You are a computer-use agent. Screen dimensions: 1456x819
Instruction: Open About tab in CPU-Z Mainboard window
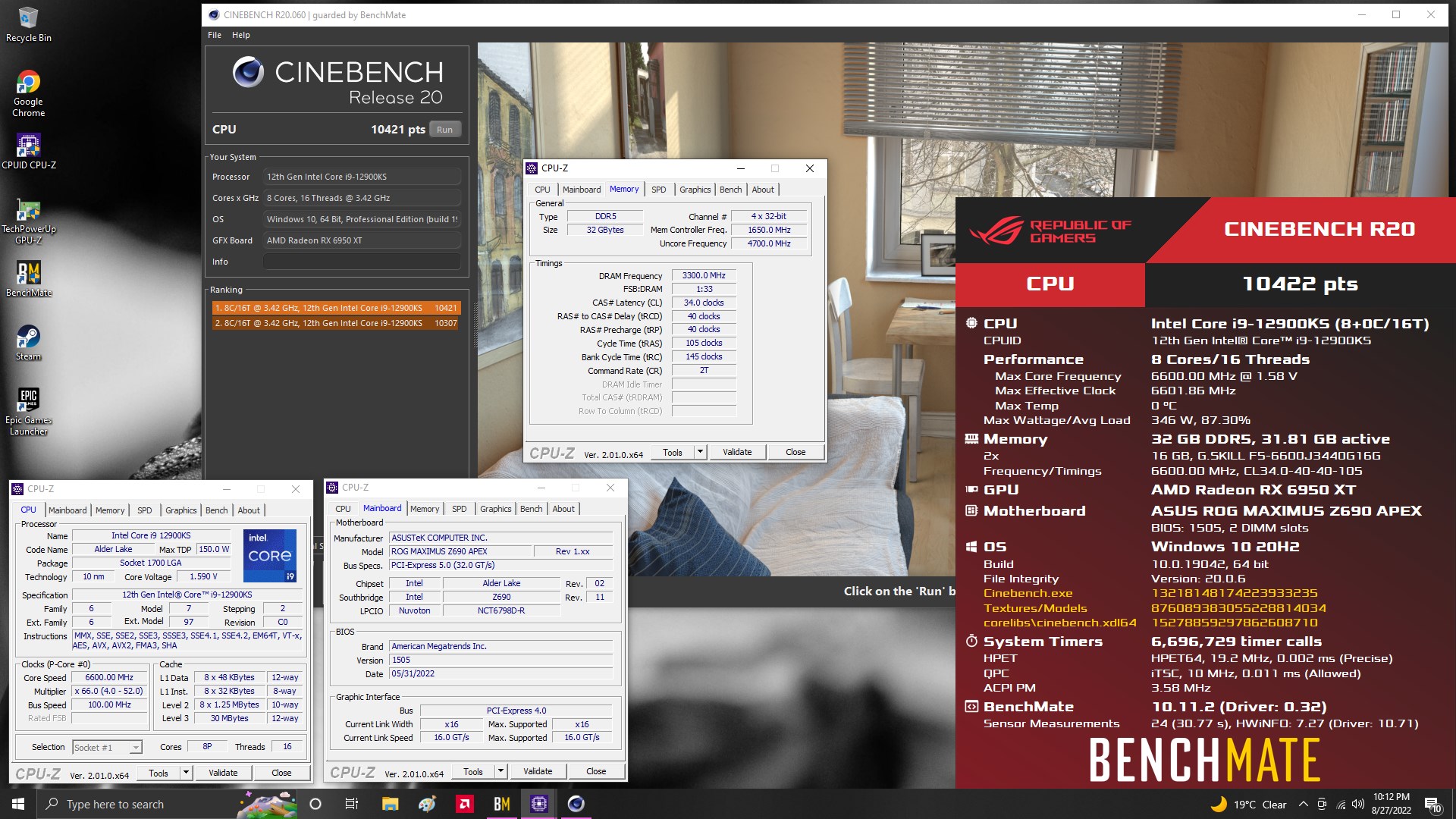(563, 509)
